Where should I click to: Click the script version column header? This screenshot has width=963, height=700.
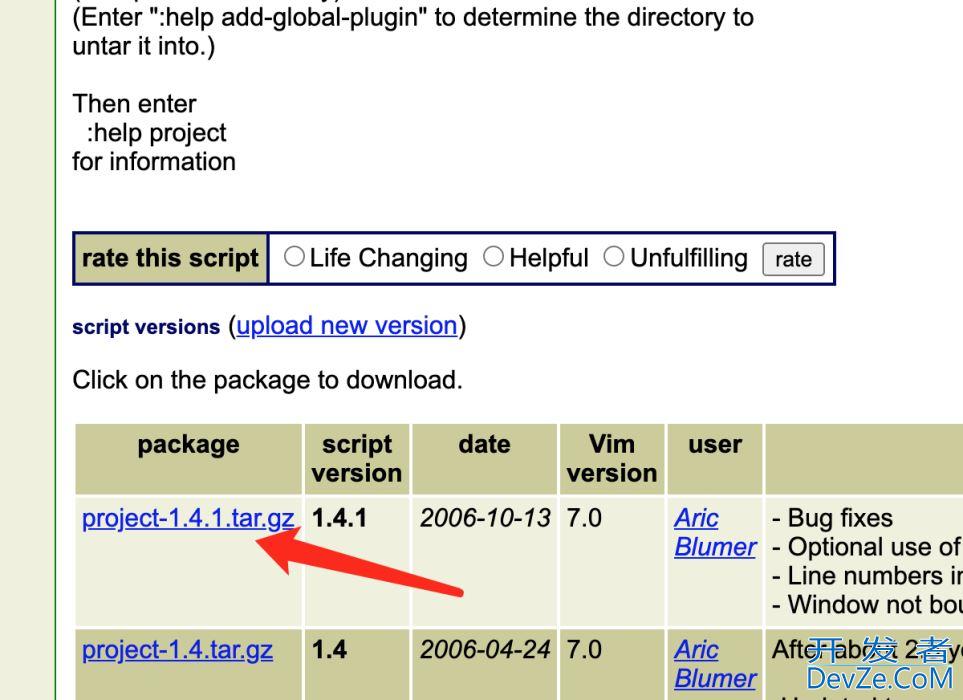coord(357,459)
